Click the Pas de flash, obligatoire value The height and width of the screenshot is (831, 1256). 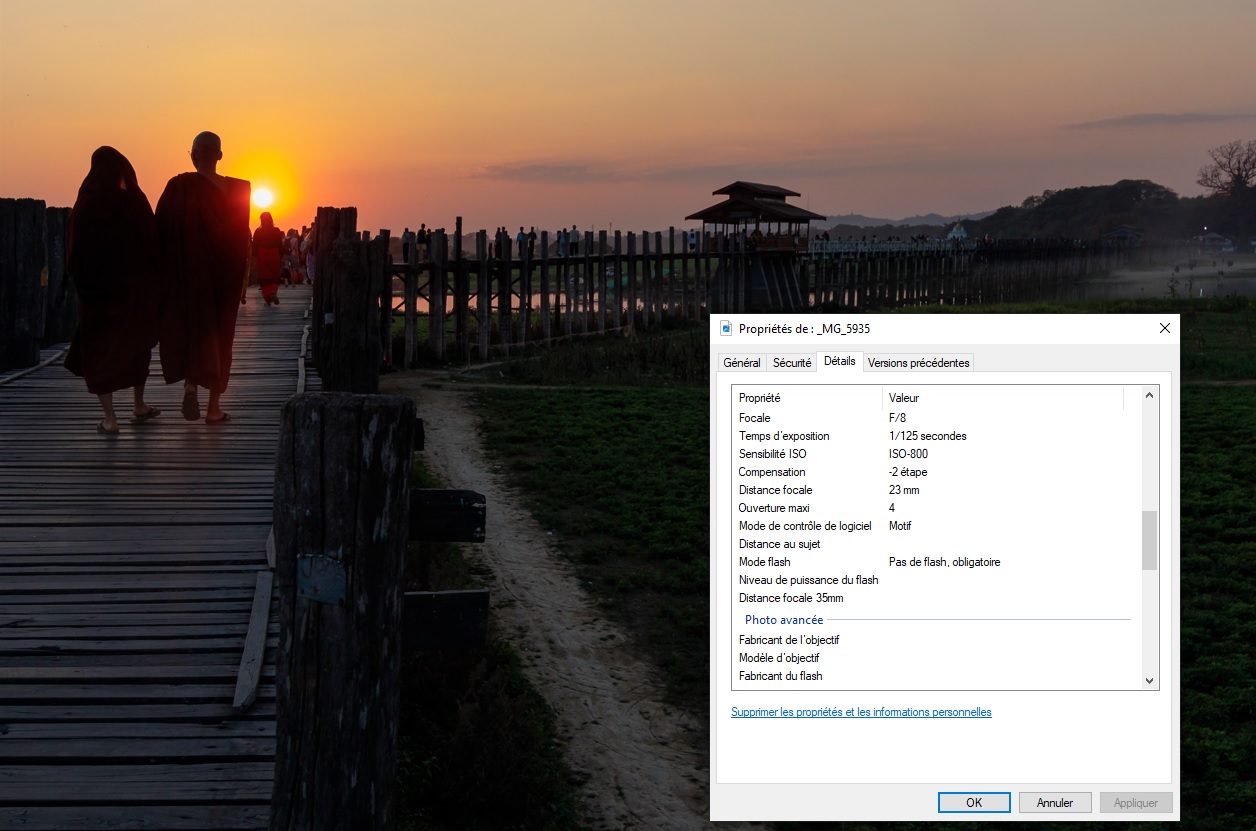(x=944, y=562)
